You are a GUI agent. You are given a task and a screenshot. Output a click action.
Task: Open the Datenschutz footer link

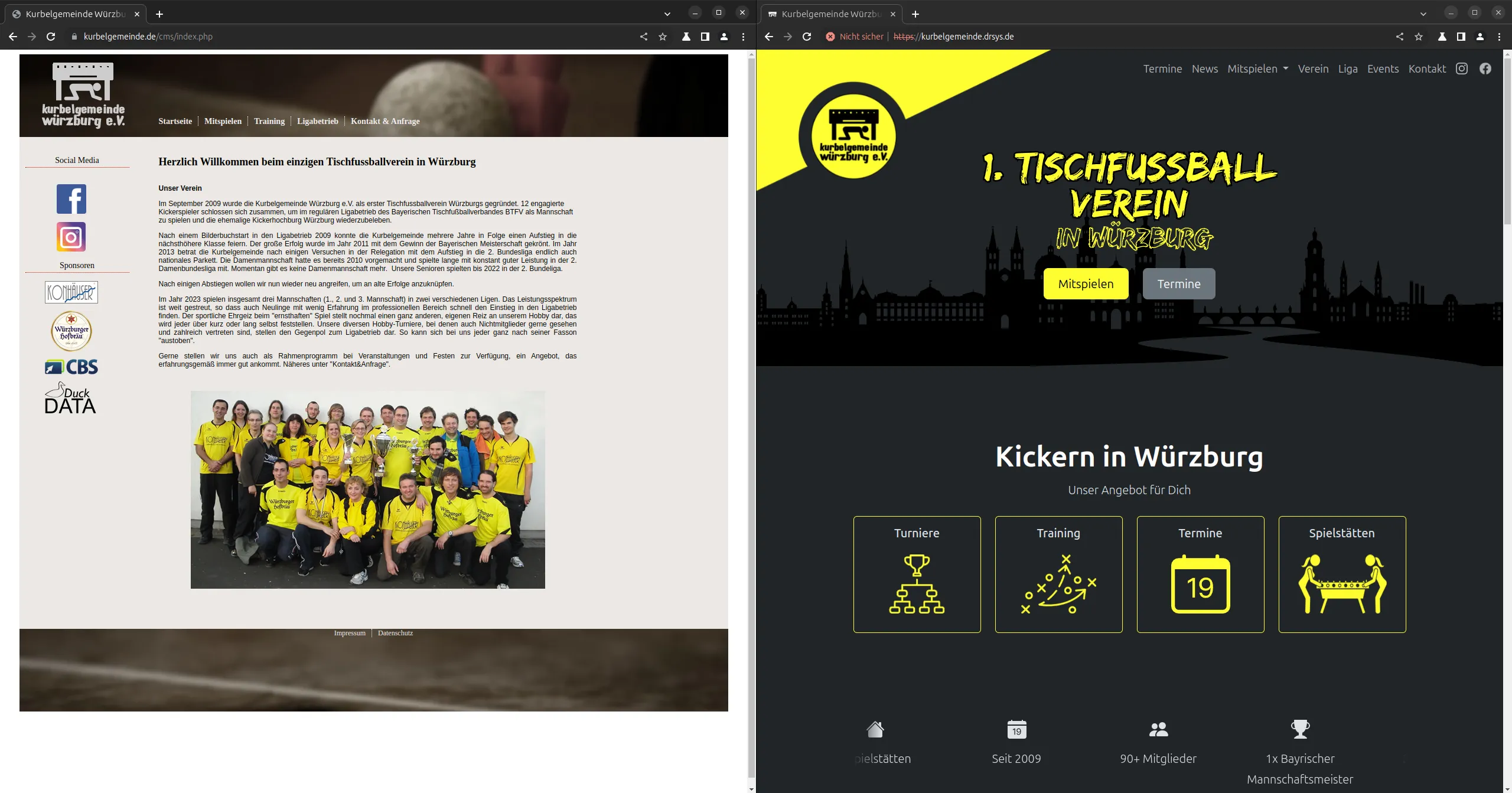click(395, 633)
